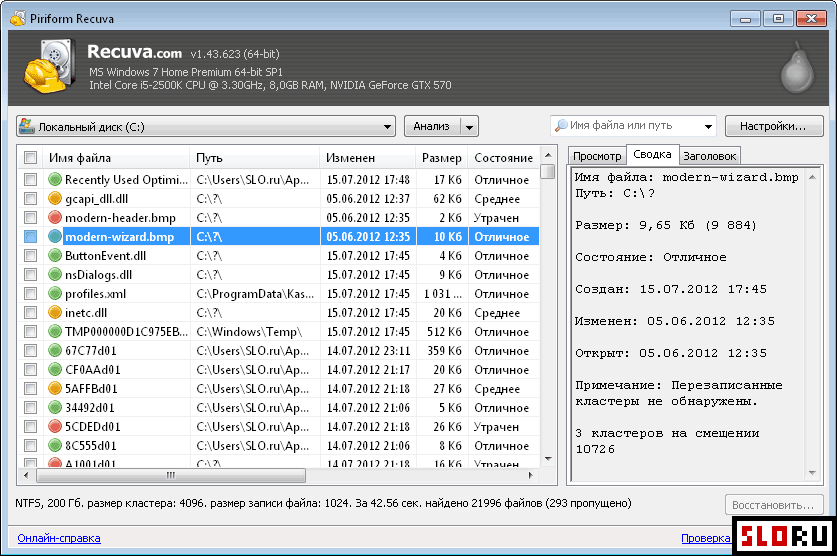Click the Восстановить recover button

pyautogui.click(x=773, y=505)
